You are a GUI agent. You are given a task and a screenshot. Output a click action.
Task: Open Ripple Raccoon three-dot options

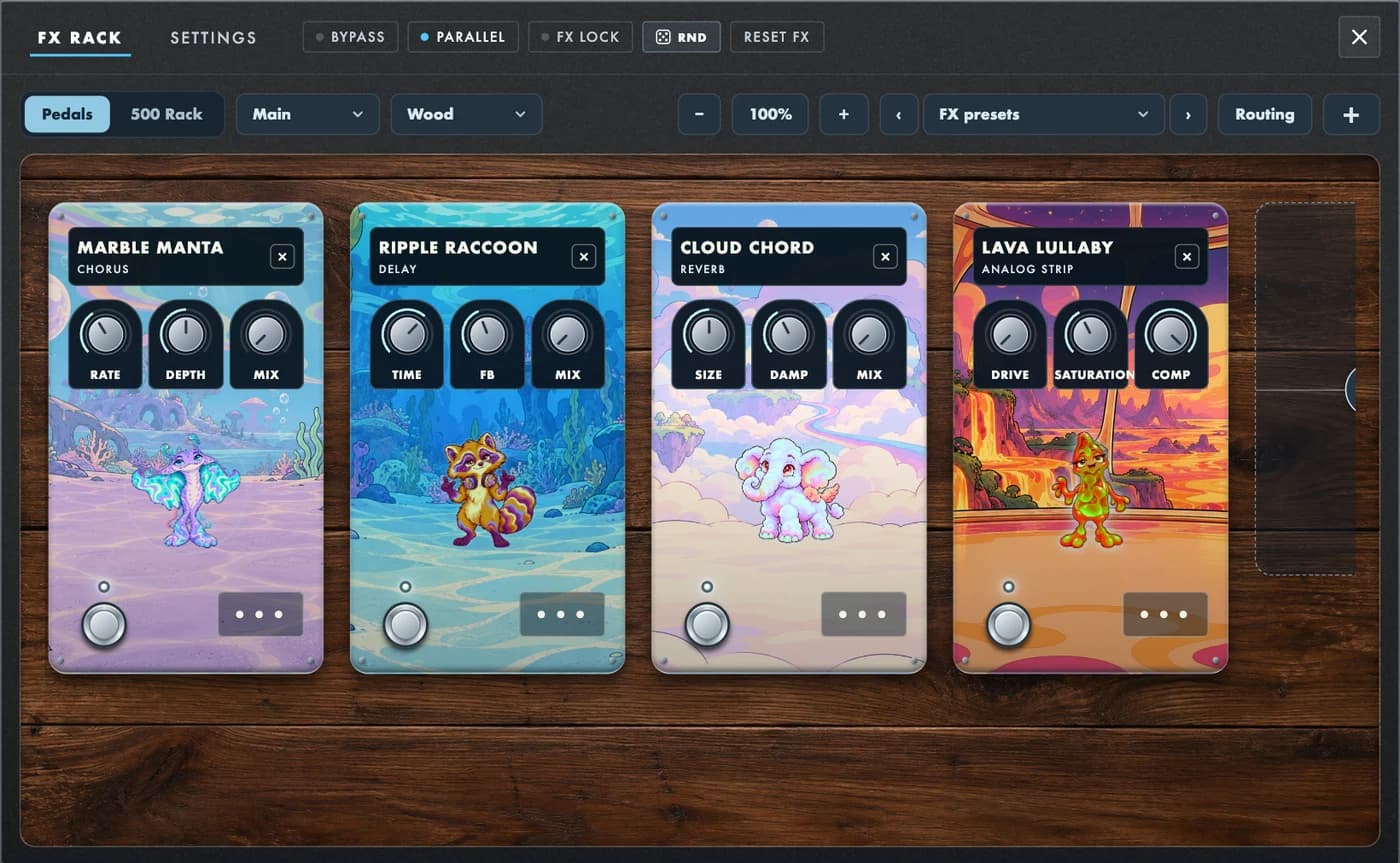(562, 614)
